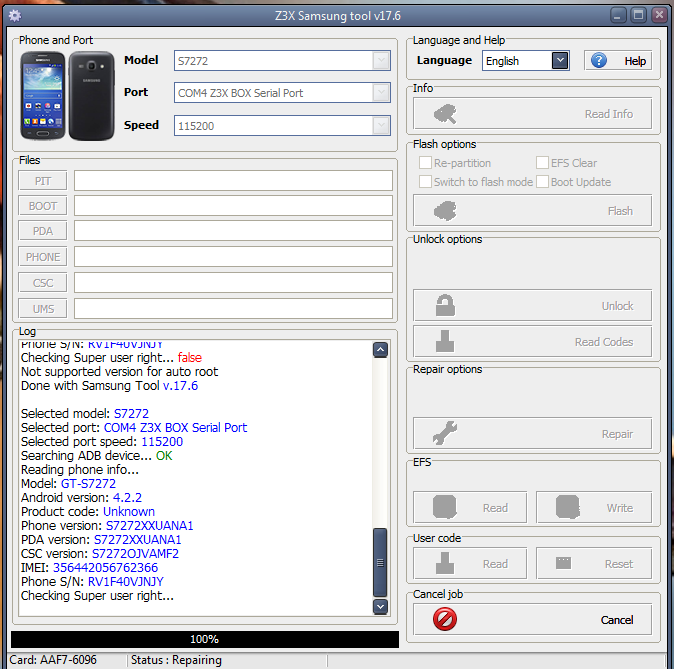This screenshot has width=674, height=669.
Task: Close the Z3X Samsung tool window
Action: tap(659, 15)
